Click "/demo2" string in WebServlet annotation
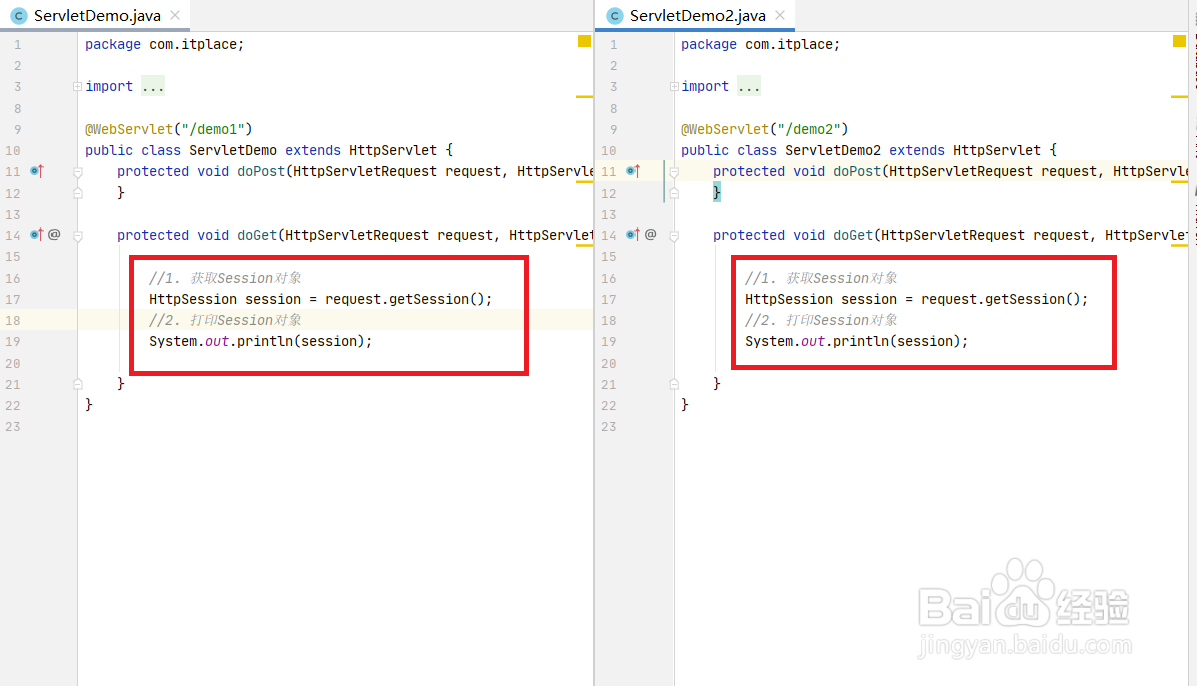1197x686 pixels. pyautogui.click(x=808, y=129)
